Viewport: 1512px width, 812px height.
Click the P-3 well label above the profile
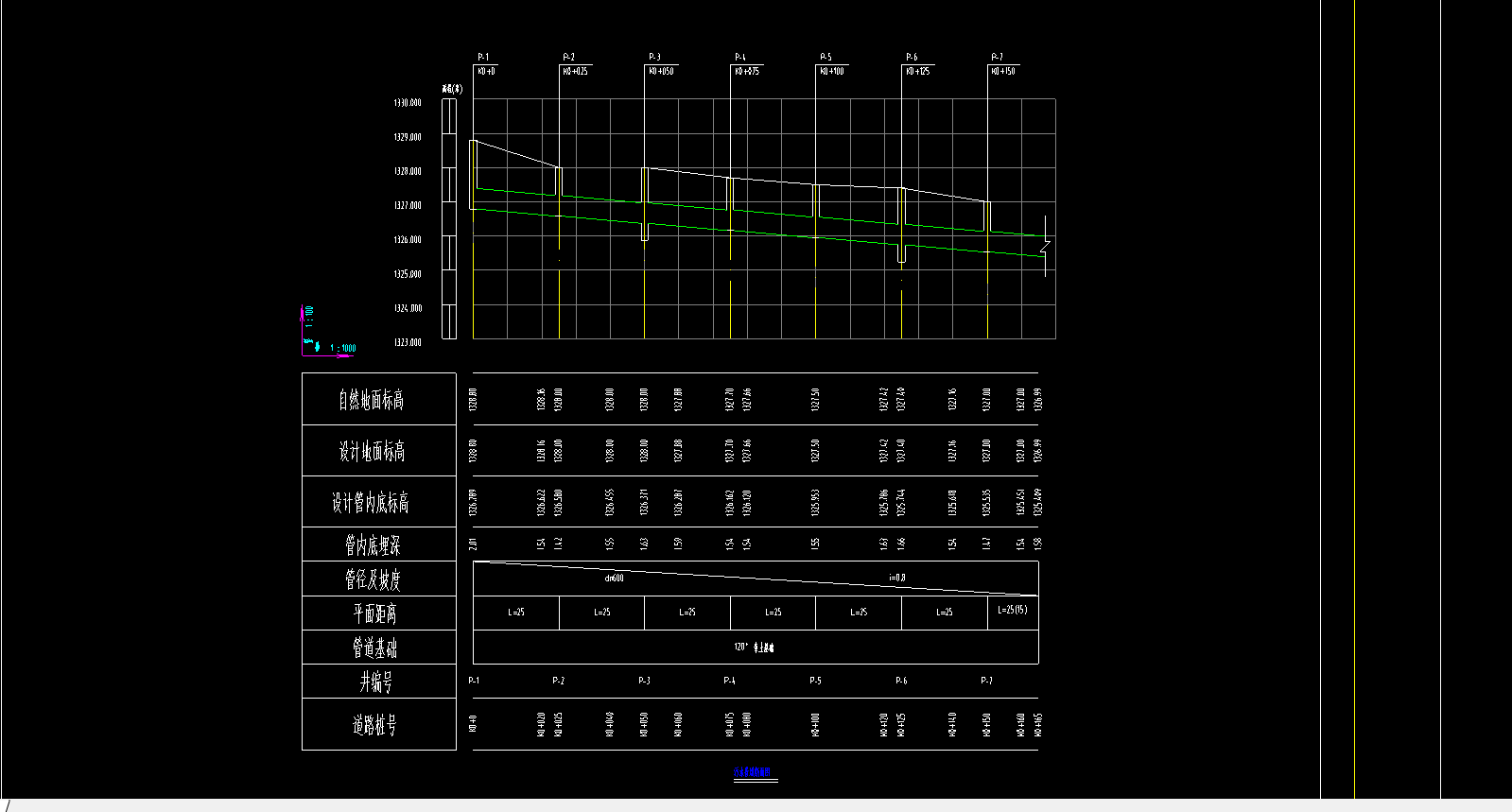[654, 57]
